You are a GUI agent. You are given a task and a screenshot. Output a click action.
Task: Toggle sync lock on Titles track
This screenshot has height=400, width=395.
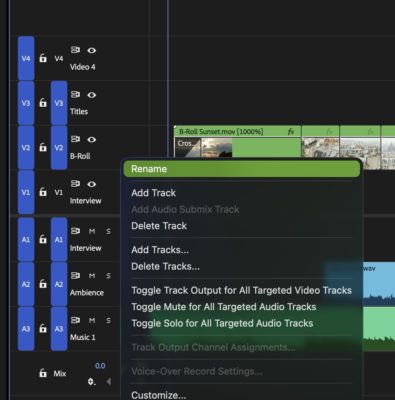pos(75,95)
